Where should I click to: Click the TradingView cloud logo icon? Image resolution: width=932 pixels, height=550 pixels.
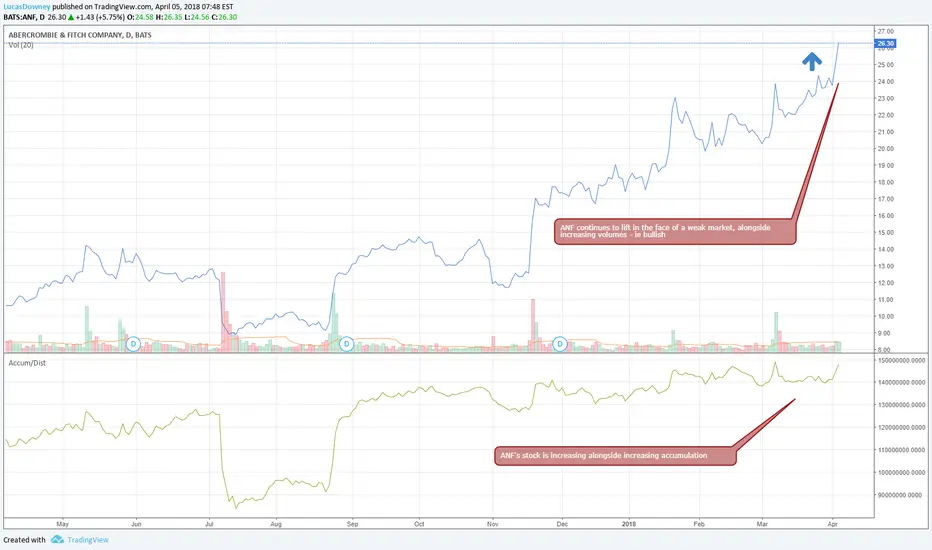(57, 539)
